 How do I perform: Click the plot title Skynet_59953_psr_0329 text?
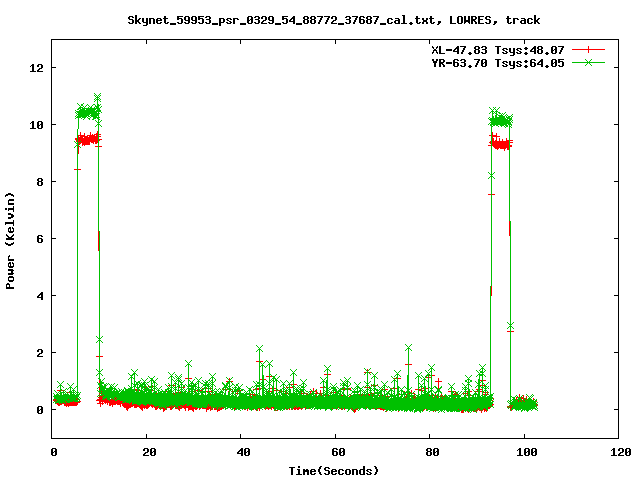coord(333,20)
